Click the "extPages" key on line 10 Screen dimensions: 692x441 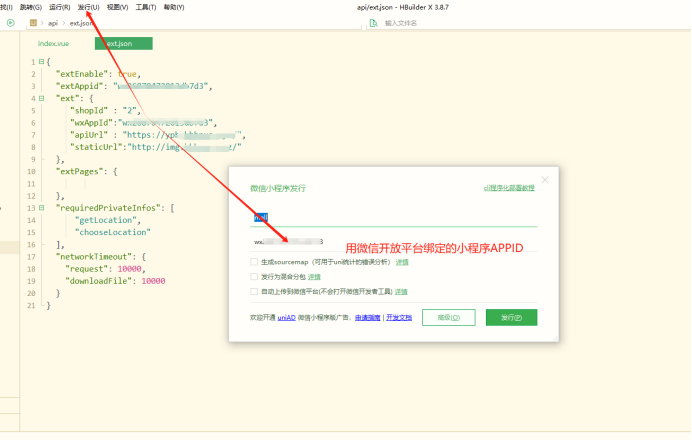(x=80, y=171)
